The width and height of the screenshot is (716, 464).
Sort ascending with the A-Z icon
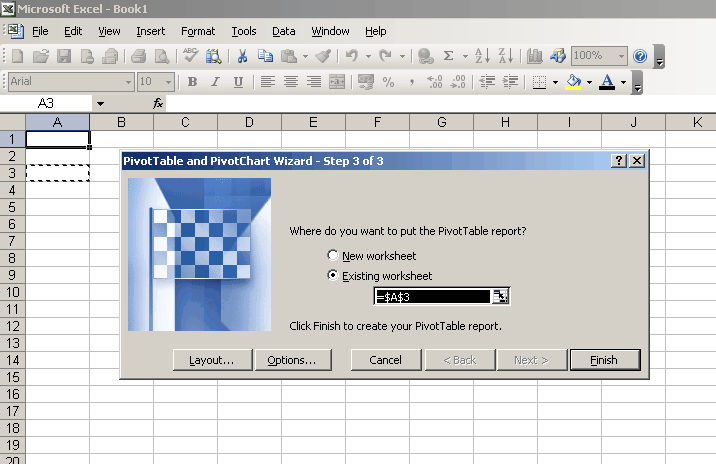(483, 56)
